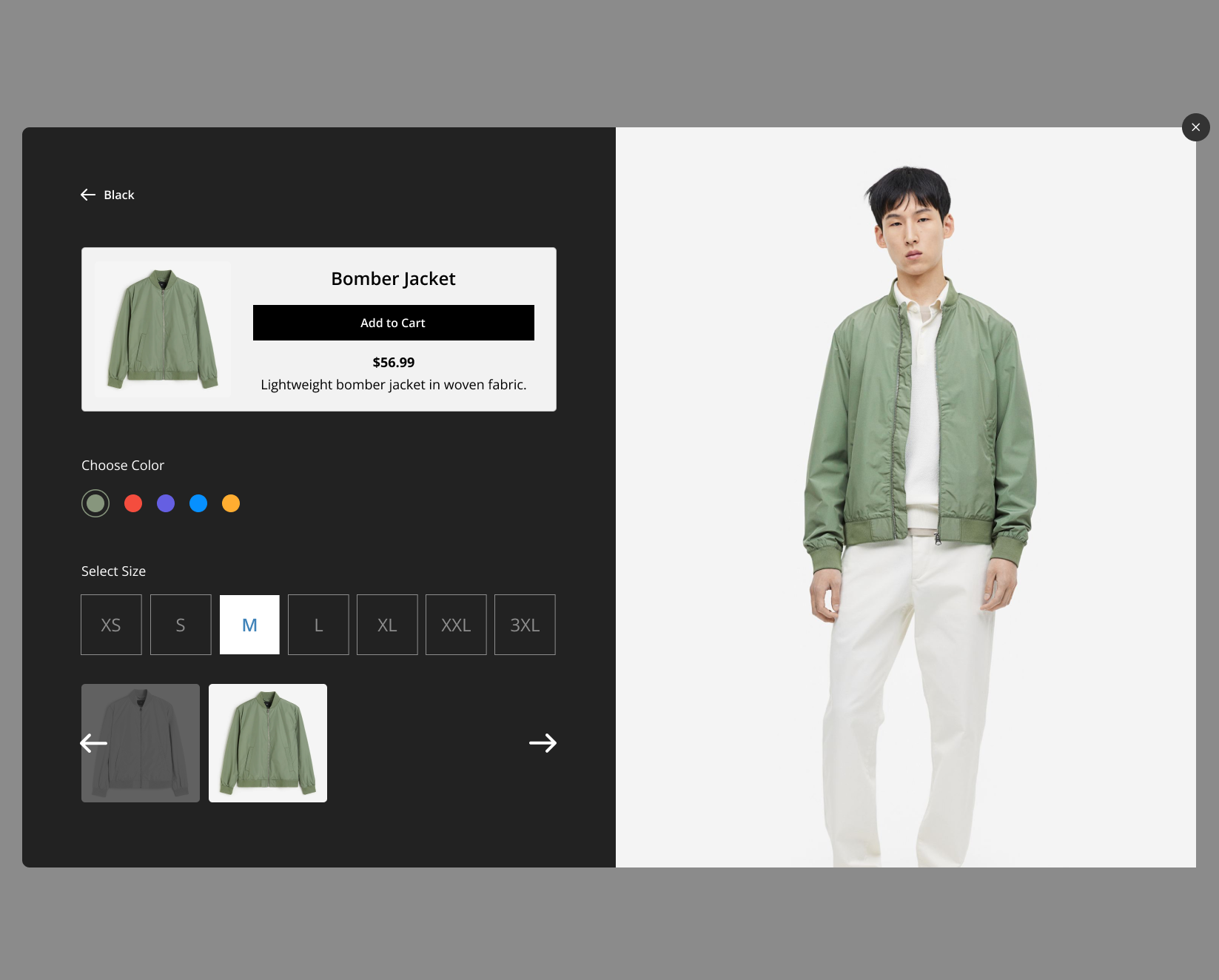This screenshot has width=1219, height=980.
Task: Choose the orange color swatch
Action: 231,503
